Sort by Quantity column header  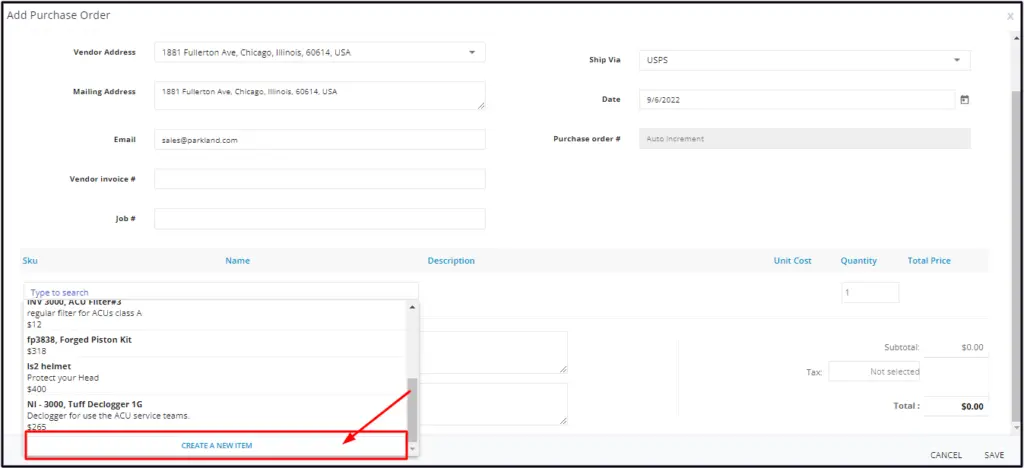pos(859,260)
